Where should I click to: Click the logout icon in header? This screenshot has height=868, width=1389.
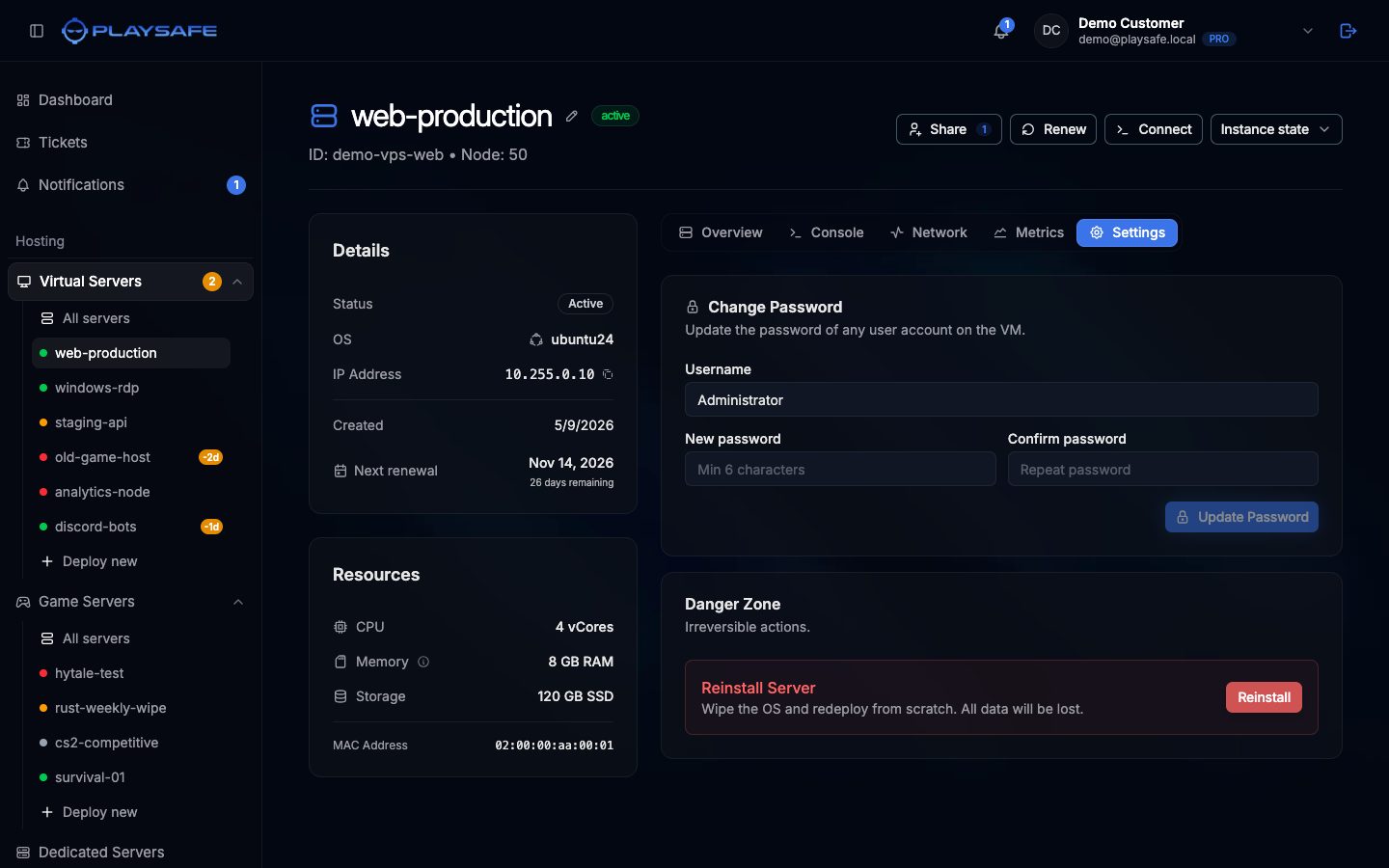1348,31
